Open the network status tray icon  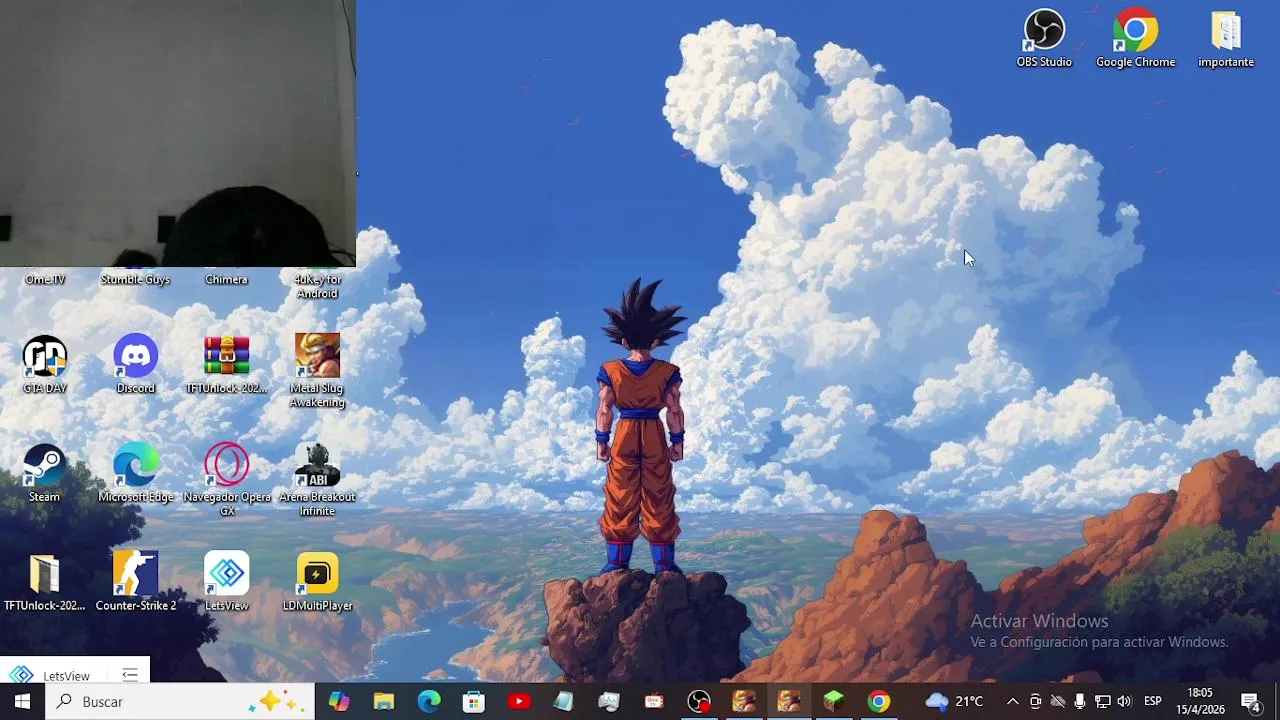1102,702
